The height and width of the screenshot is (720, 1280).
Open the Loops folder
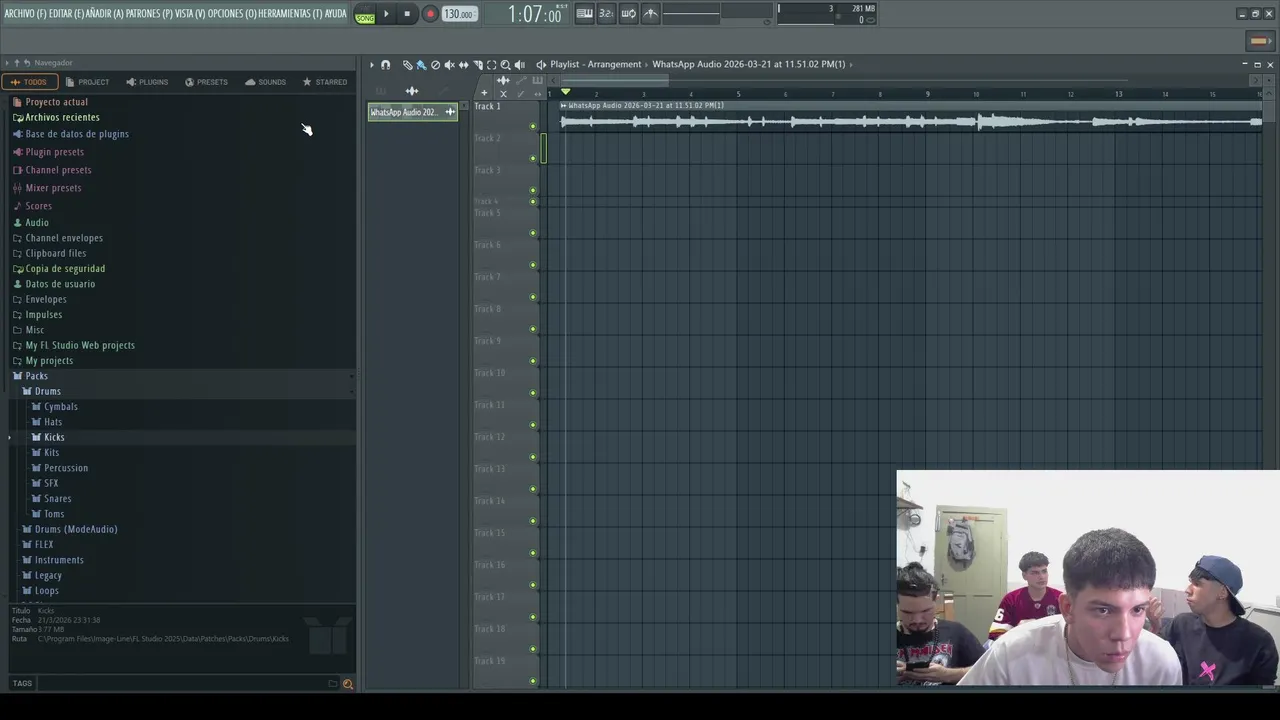46,591
